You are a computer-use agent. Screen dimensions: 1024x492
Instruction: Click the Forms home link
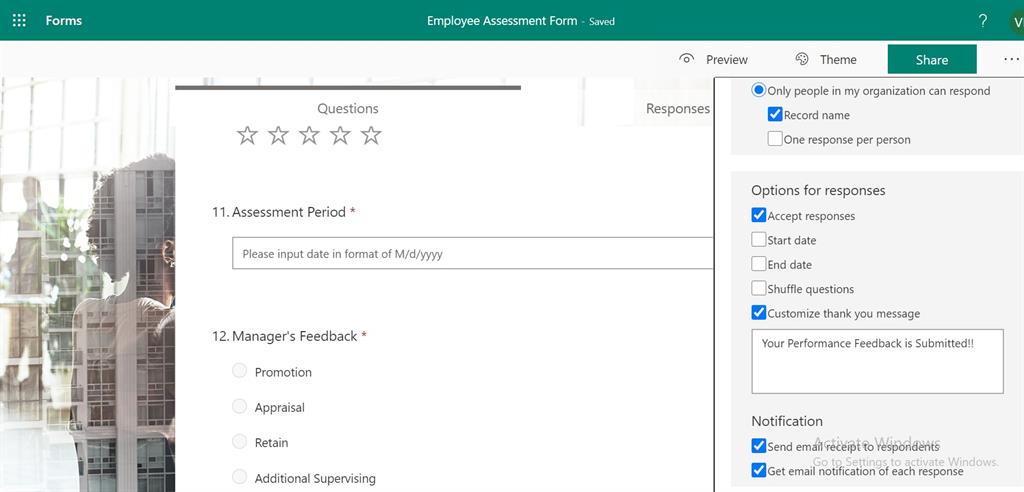pos(64,20)
